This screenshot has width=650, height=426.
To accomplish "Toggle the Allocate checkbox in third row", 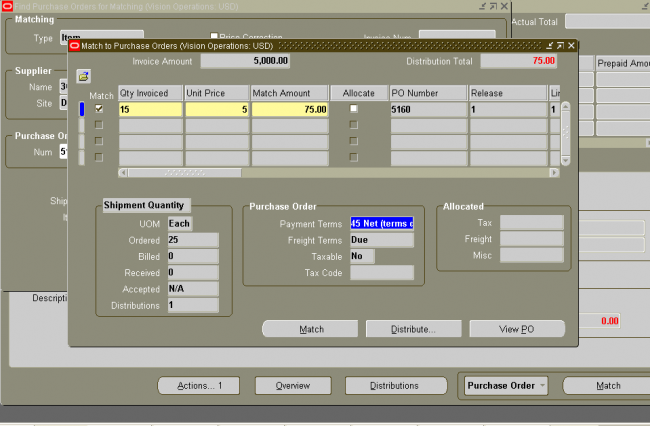I will click(354, 141).
